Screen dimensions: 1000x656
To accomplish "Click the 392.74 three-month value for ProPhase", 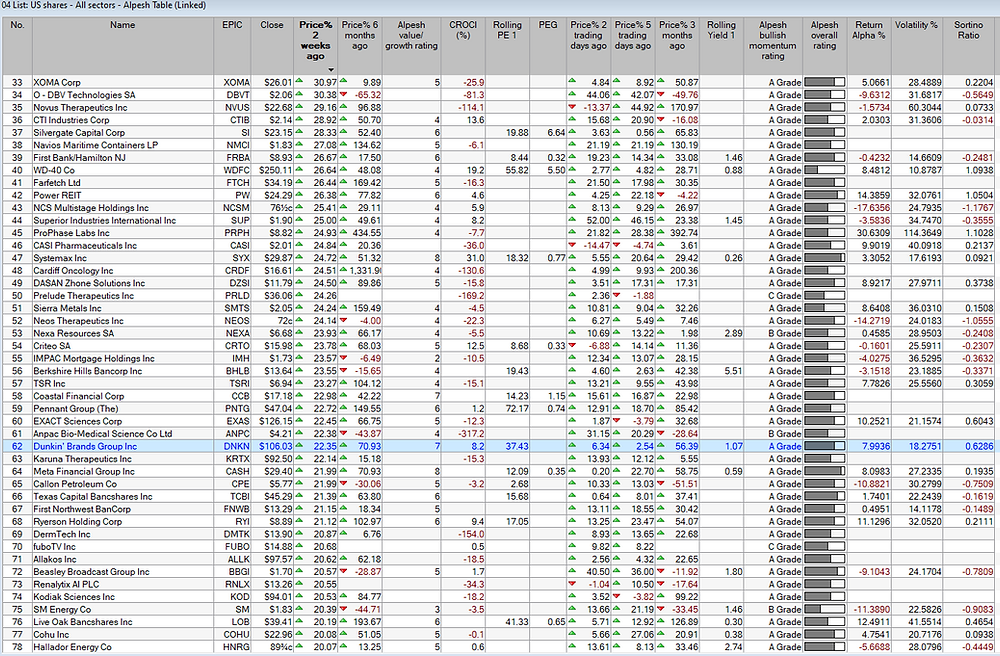I will 677,233.
